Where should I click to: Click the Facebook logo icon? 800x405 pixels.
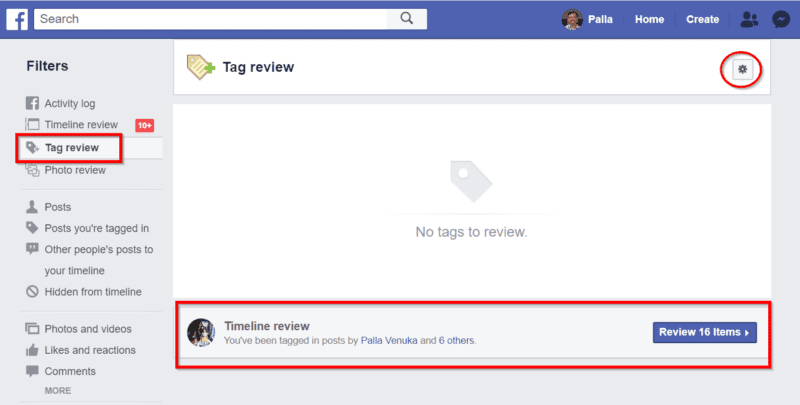(17, 19)
